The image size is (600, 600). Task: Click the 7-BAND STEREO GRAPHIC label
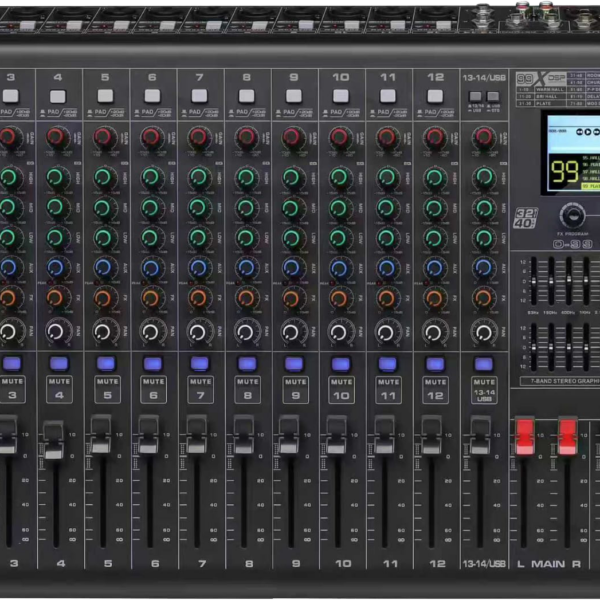(x=565, y=381)
